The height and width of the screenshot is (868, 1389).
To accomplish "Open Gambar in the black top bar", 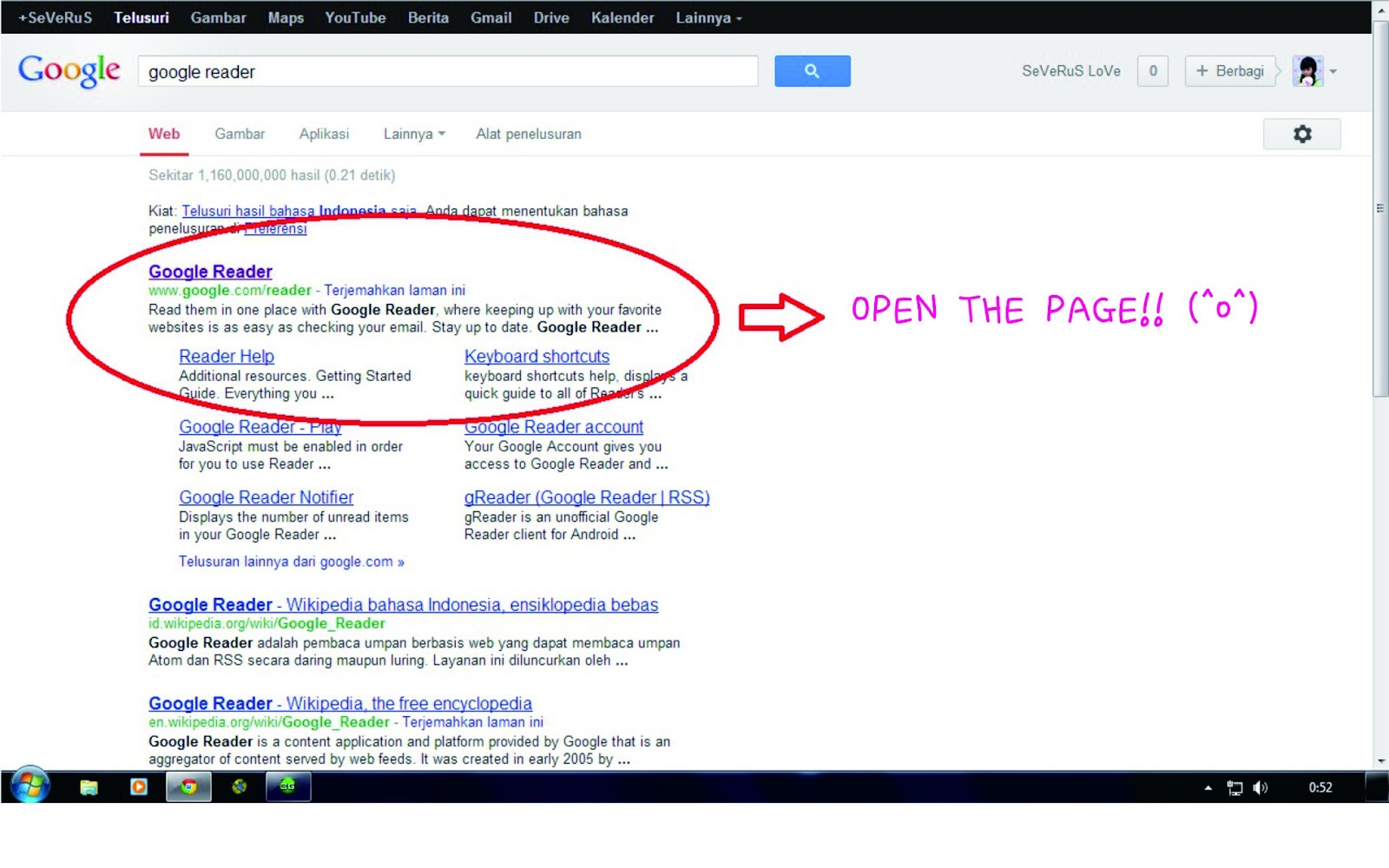I will click(218, 17).
